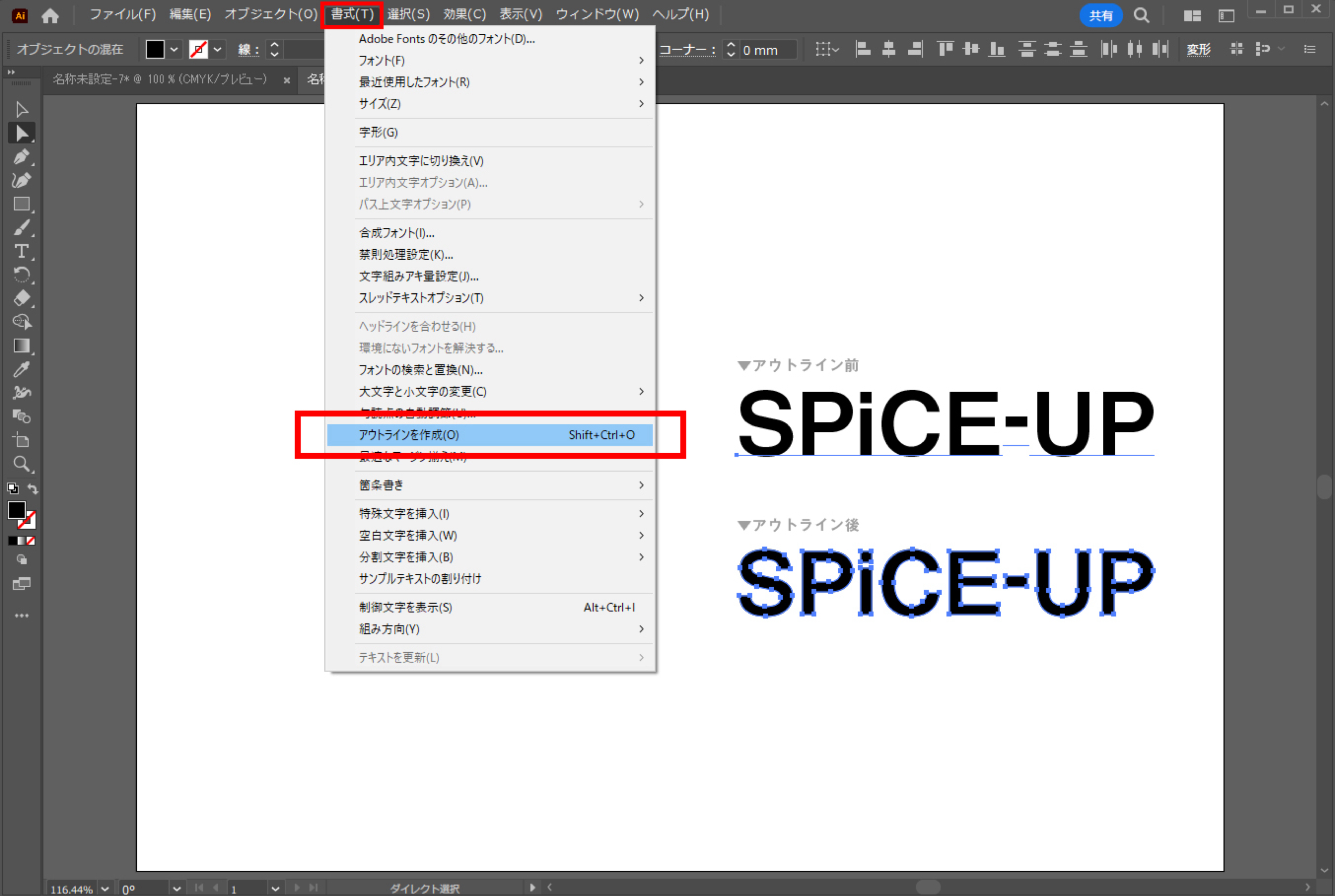Select the Zoom tool magnifier
The height and width of the screenshot is (896, 1335).
(x=22, y=464)
